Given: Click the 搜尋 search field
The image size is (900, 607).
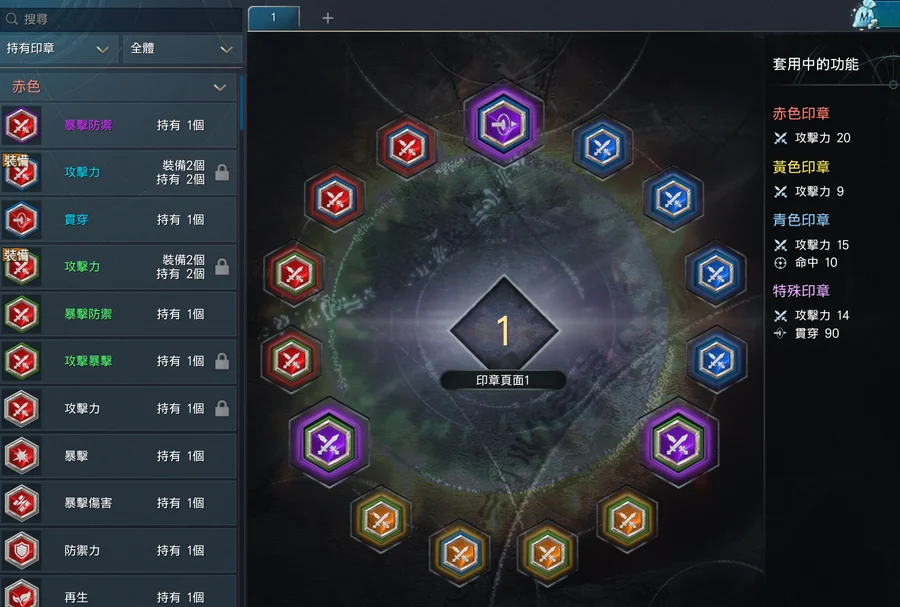Looking at the screenshot, I should coord(121,19).
